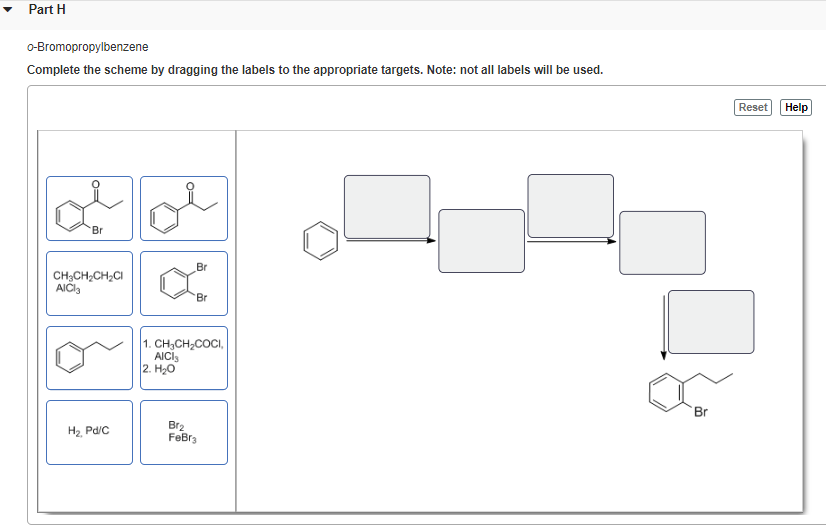Click the benzene starting material structure
The height and width of the screenshot is (529, 826).
point(321,241)
